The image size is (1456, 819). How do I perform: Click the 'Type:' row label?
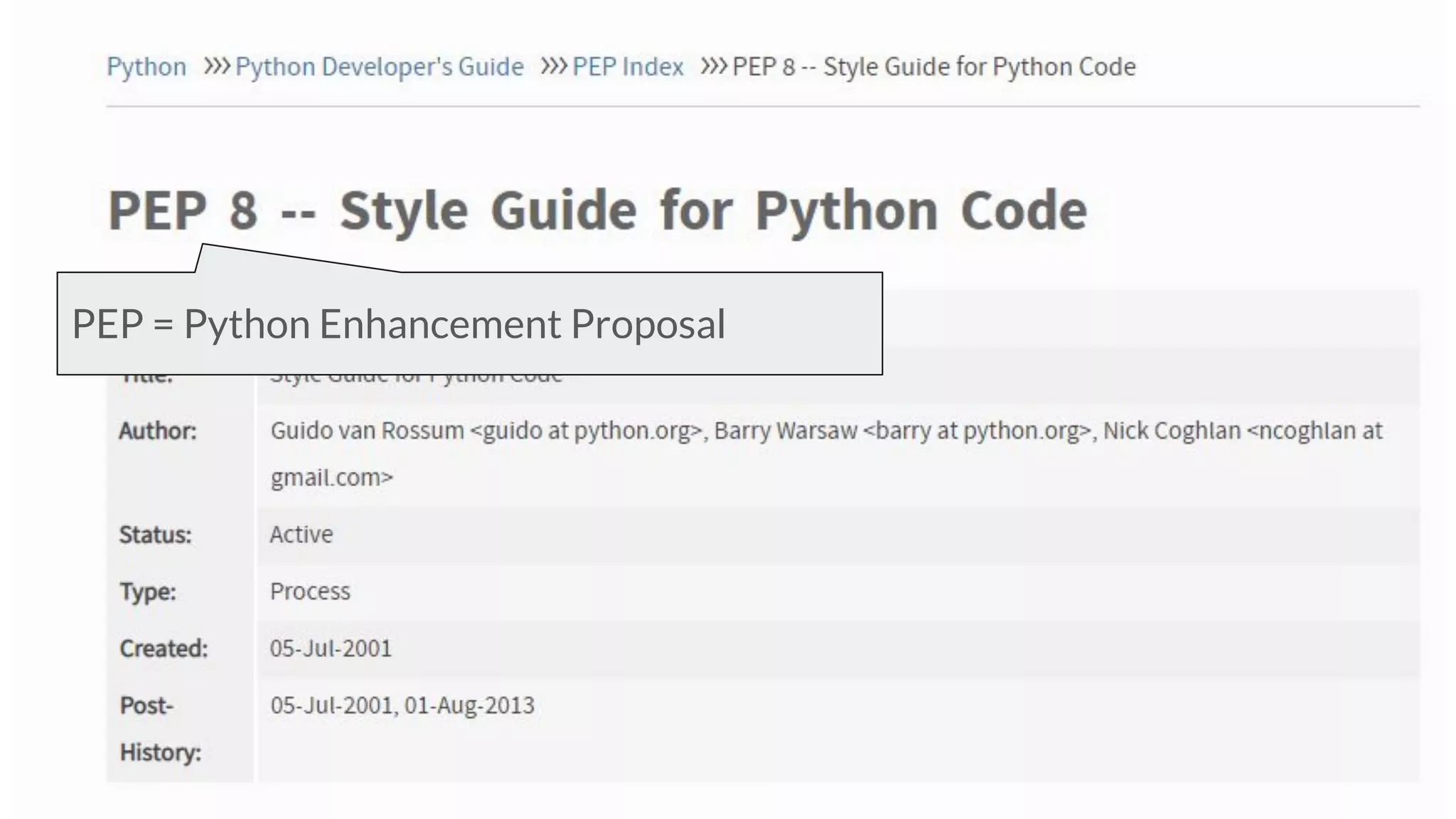pos(148,591)
